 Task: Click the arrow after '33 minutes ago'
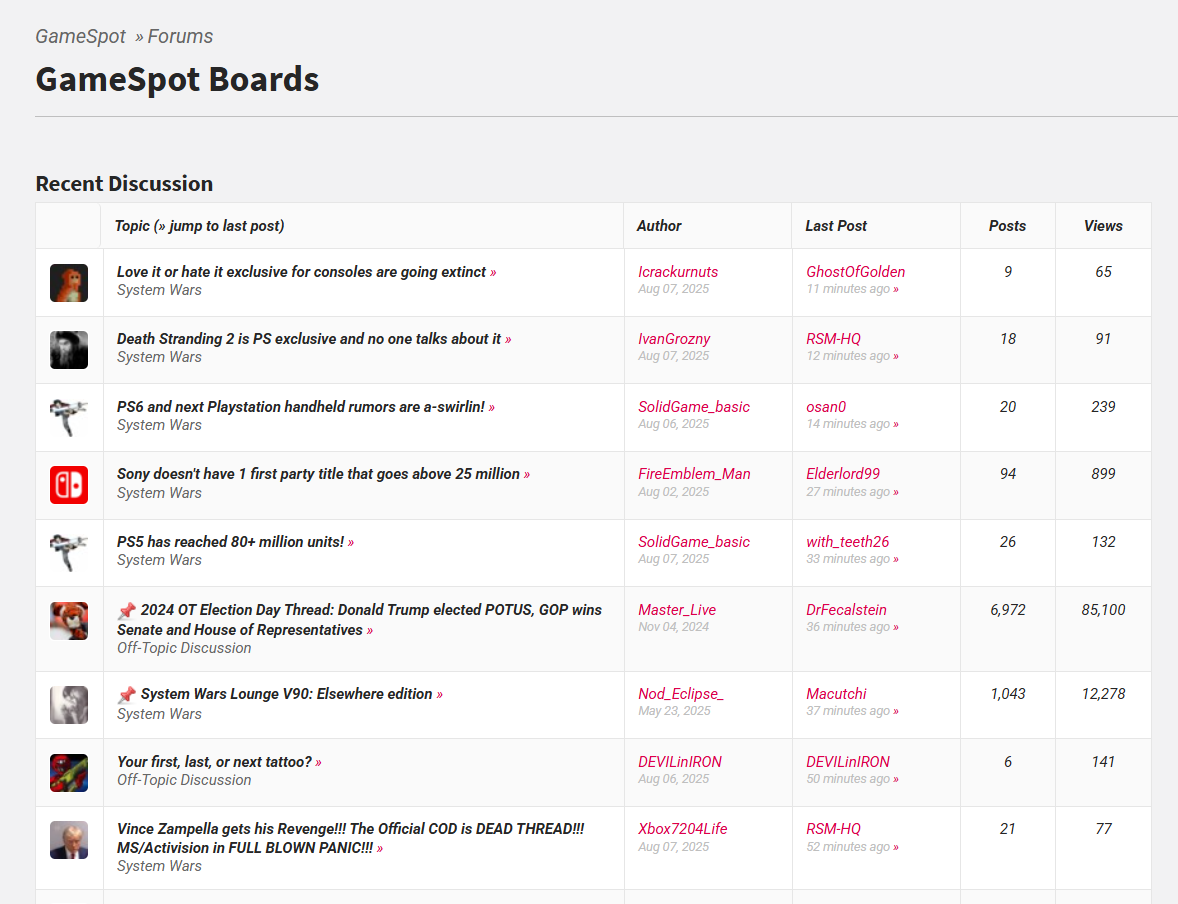[896, 559]
